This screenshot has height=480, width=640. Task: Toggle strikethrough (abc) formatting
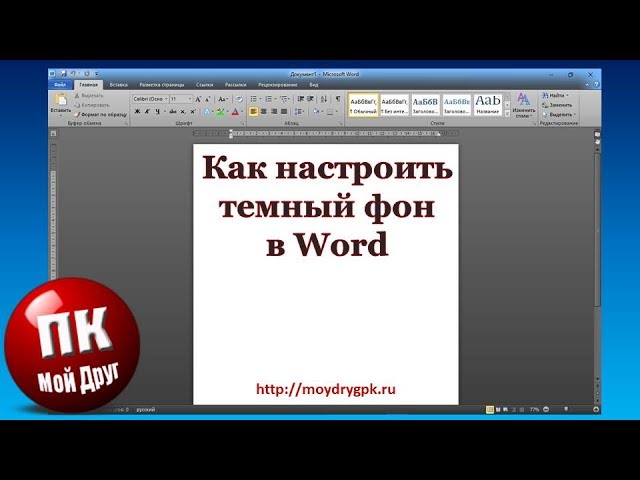click(173, 111)
